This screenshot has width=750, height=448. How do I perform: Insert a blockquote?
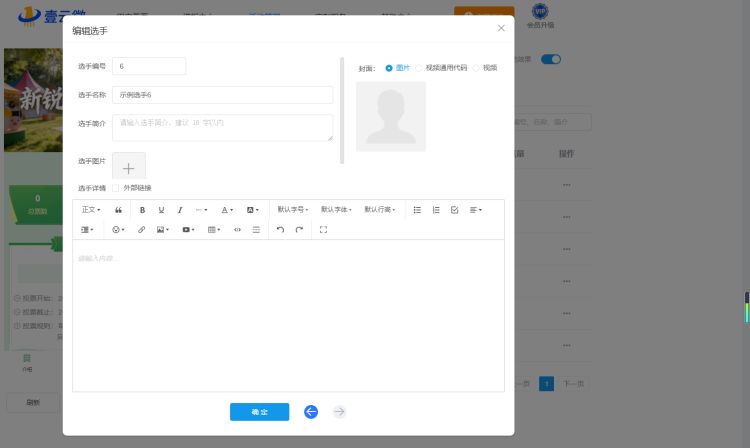(118, 210)
